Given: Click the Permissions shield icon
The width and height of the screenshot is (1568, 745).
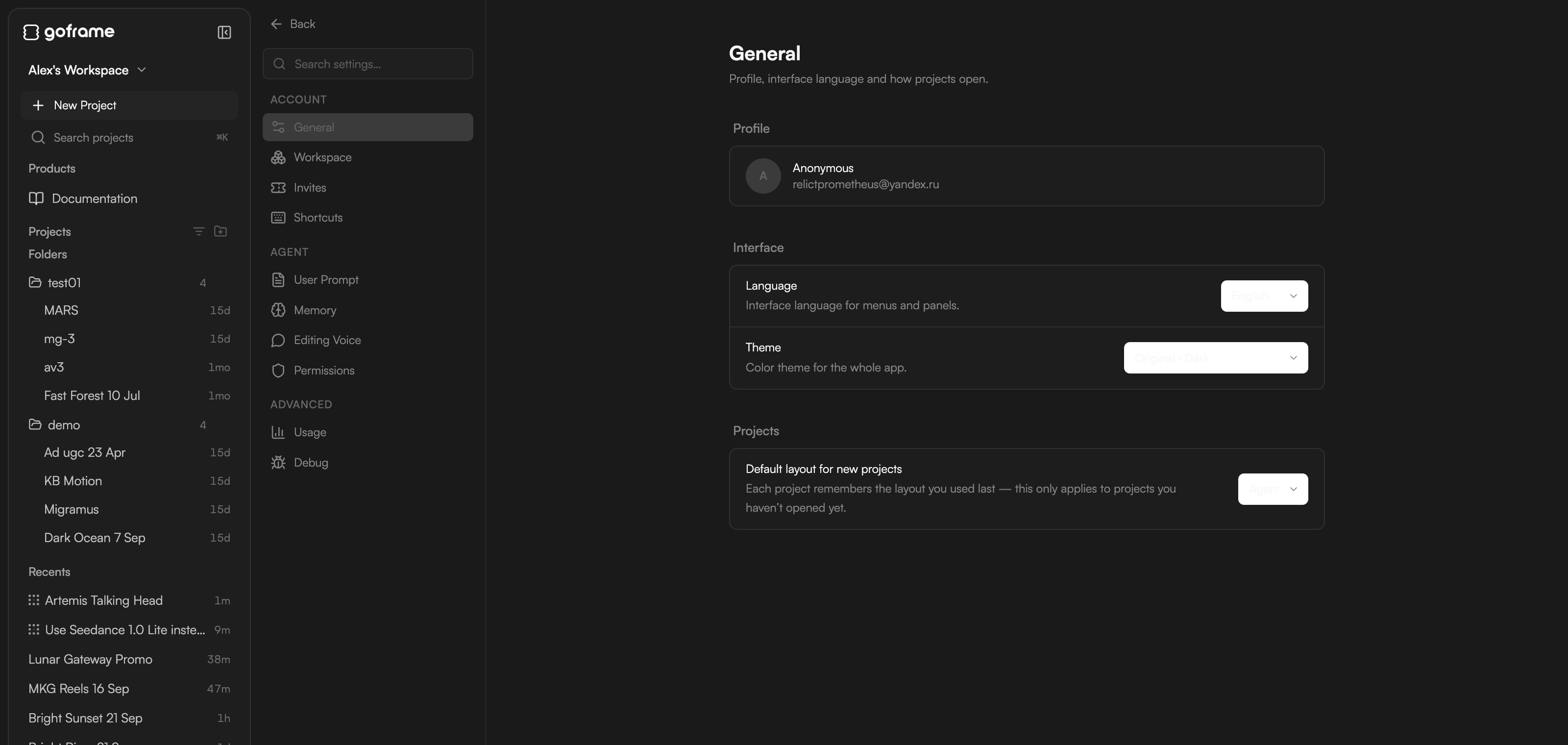Looking at the screenshot, I should point(278,371).
